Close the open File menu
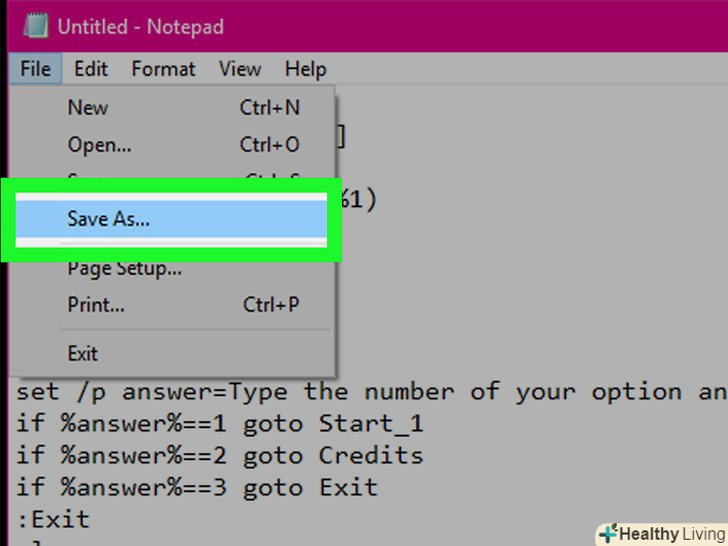This screenshot has width=728, height=546. pos(35,69)
